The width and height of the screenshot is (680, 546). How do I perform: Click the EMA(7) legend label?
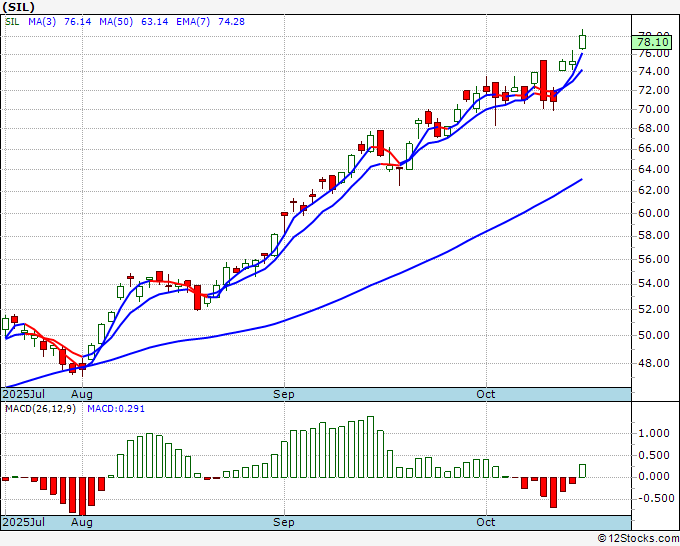[x=193, y=22]
